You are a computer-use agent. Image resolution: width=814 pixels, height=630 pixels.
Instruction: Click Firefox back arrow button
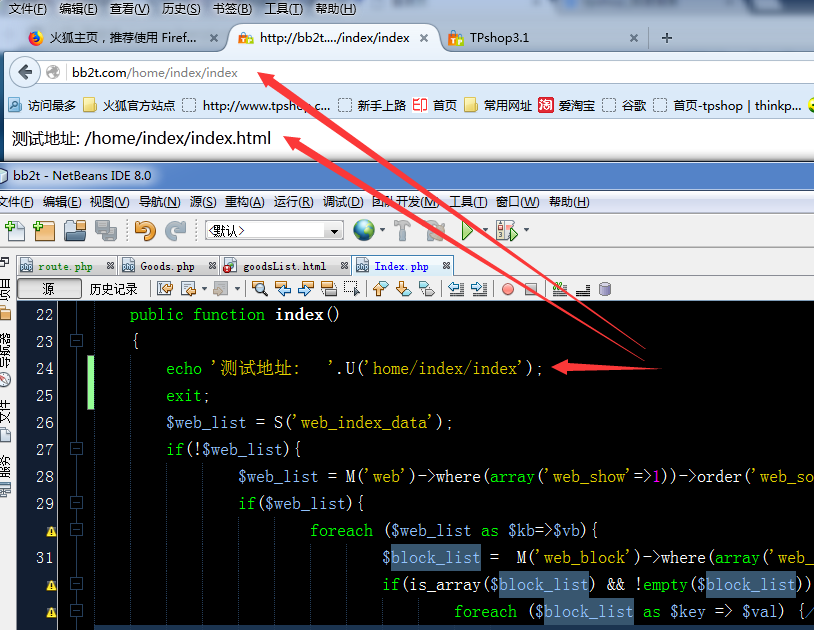point(25,72)
